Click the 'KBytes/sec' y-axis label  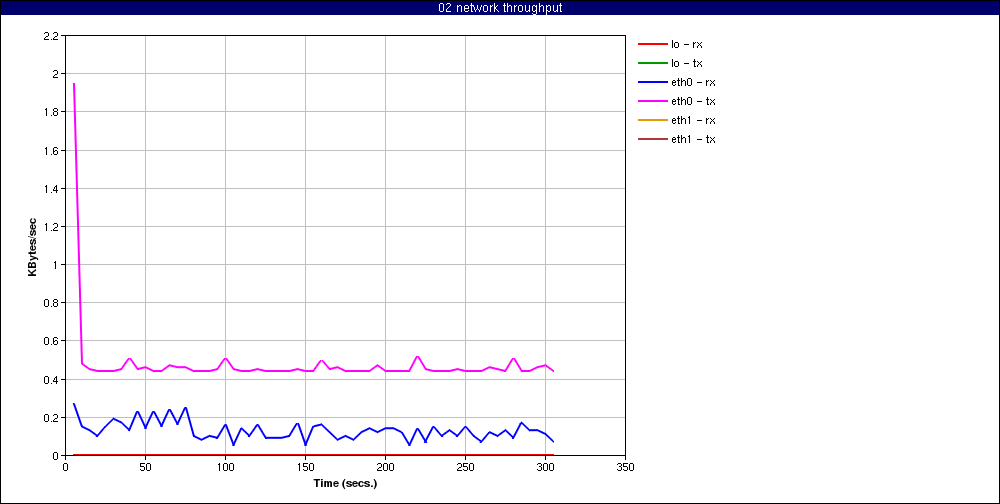[32, 246]
